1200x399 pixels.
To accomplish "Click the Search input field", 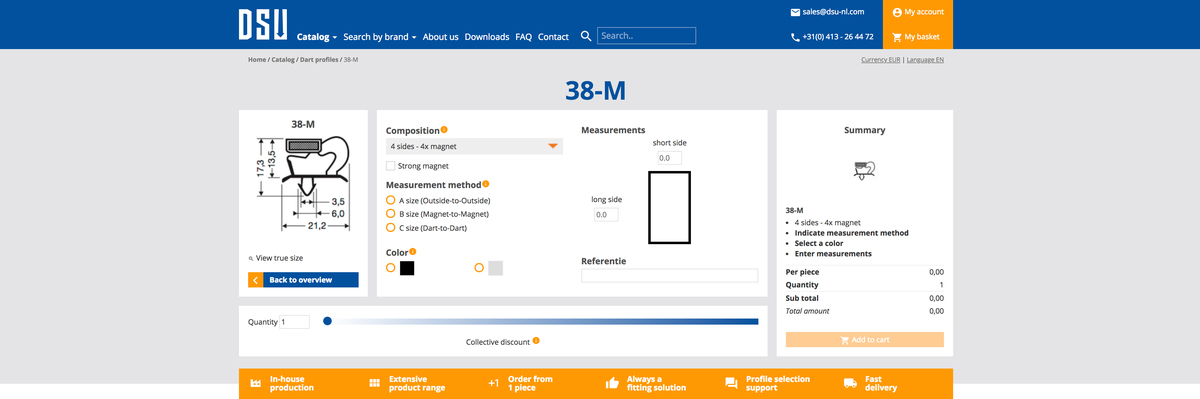I will (x=646, y=36).
